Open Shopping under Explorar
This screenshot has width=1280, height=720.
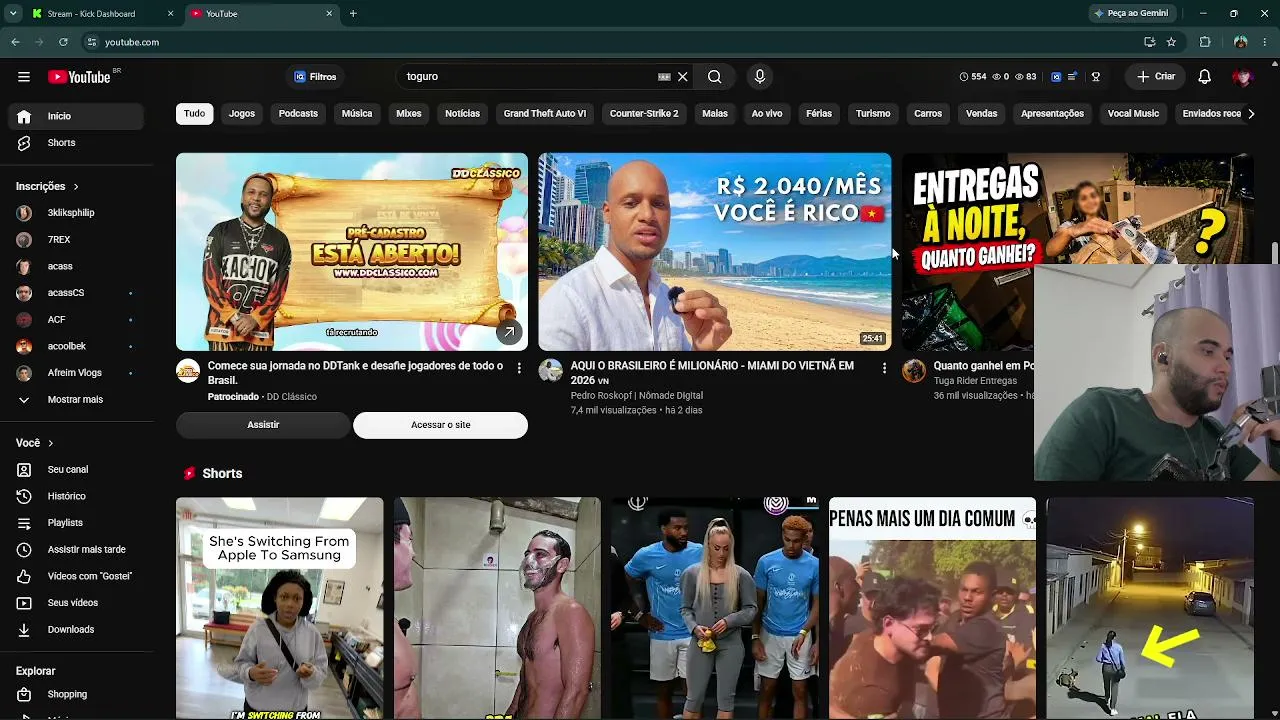(76, 694)
